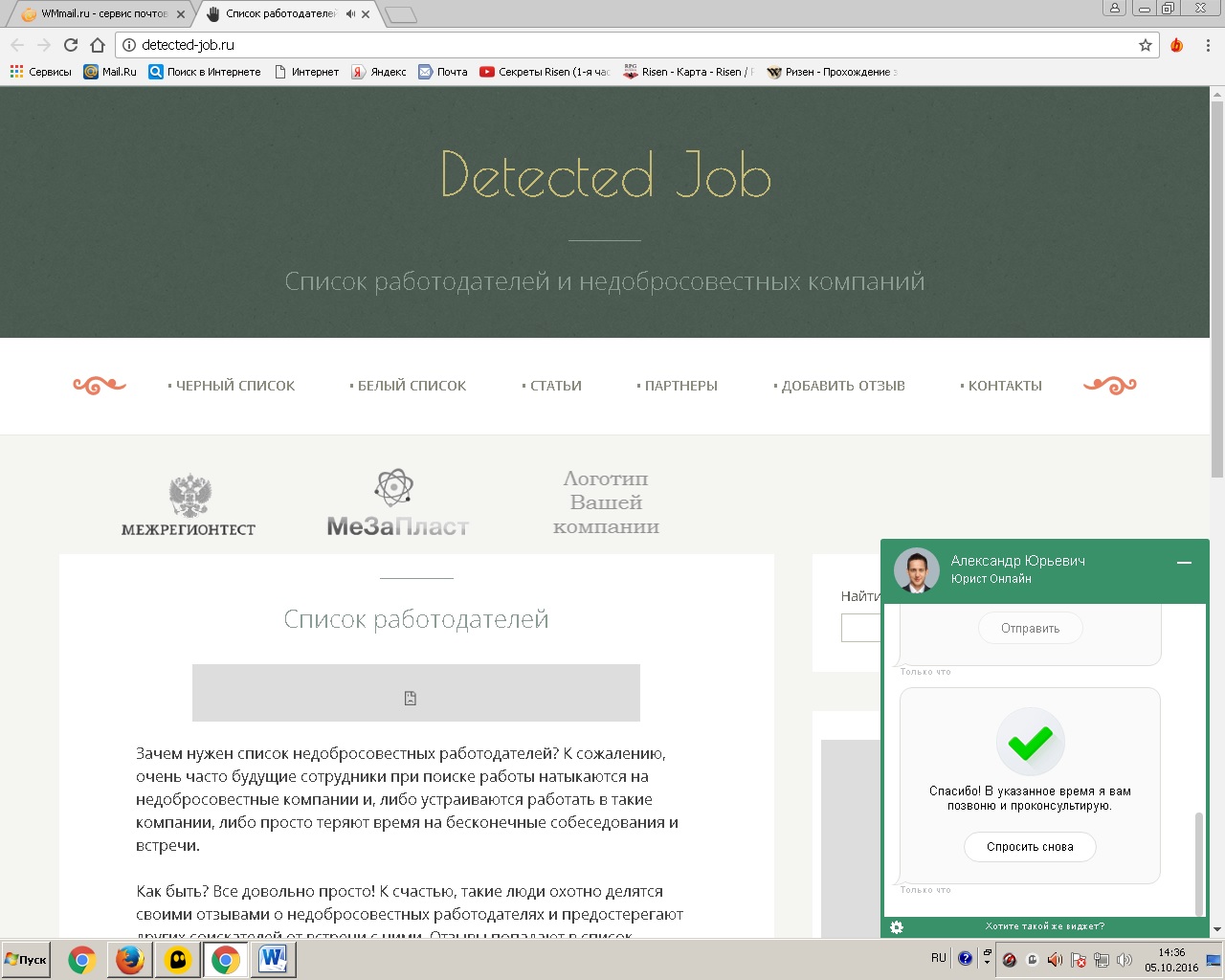Open the Поиск в Интернете bookmark
The image size is (1225, 980).
205,72
